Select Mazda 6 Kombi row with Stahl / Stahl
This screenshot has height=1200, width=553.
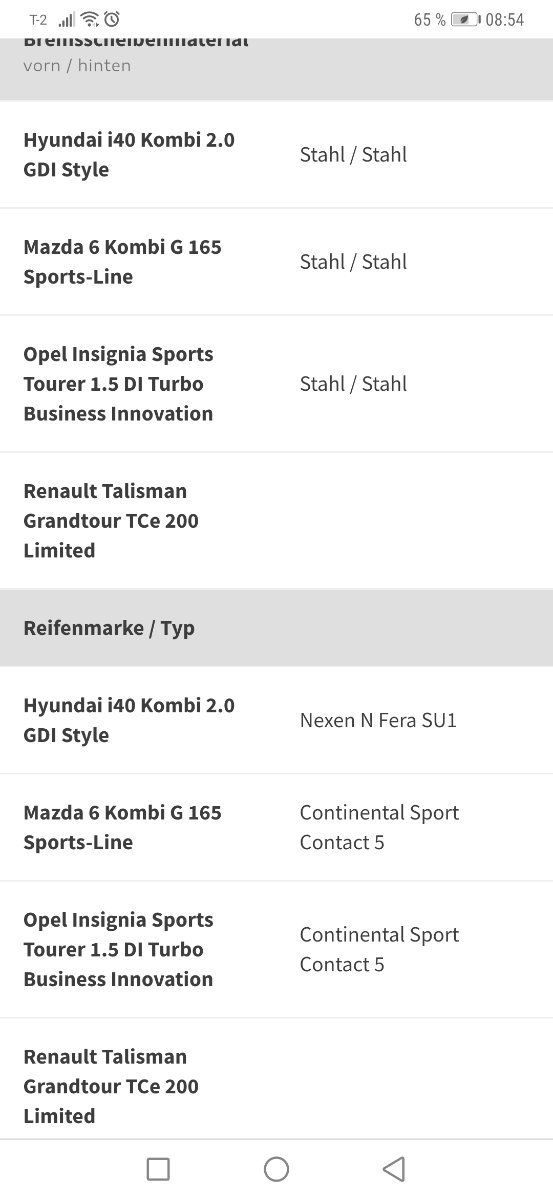(276, 262)
